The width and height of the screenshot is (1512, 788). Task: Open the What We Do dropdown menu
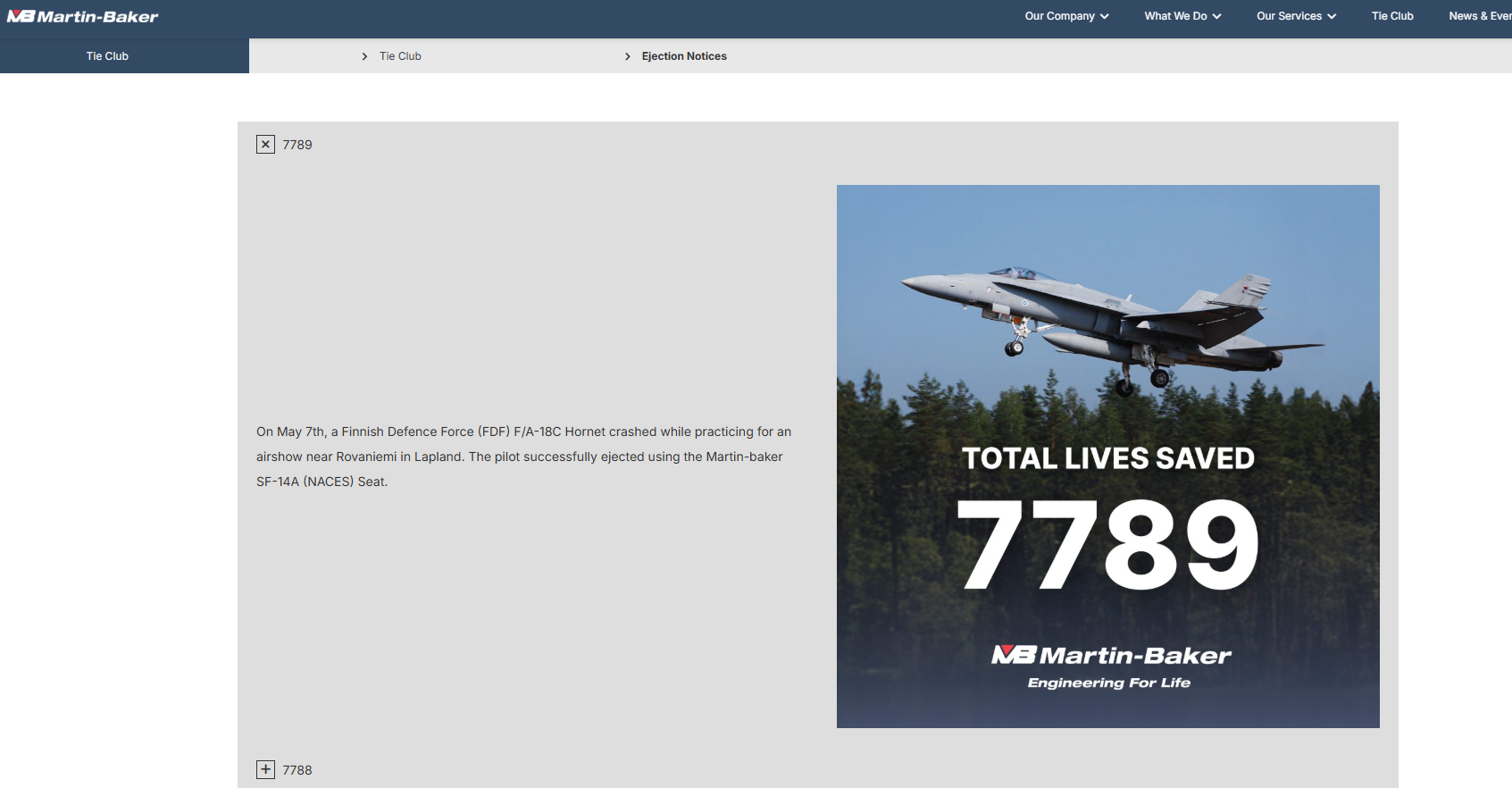coord(1182,16)
